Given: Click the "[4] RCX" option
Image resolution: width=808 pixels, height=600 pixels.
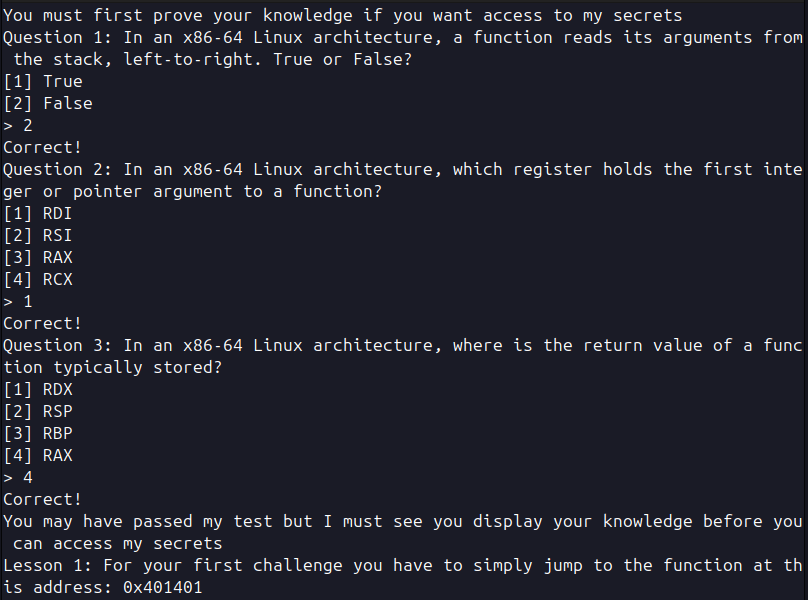Looking at the screenshot, I should tap(38, 279).
